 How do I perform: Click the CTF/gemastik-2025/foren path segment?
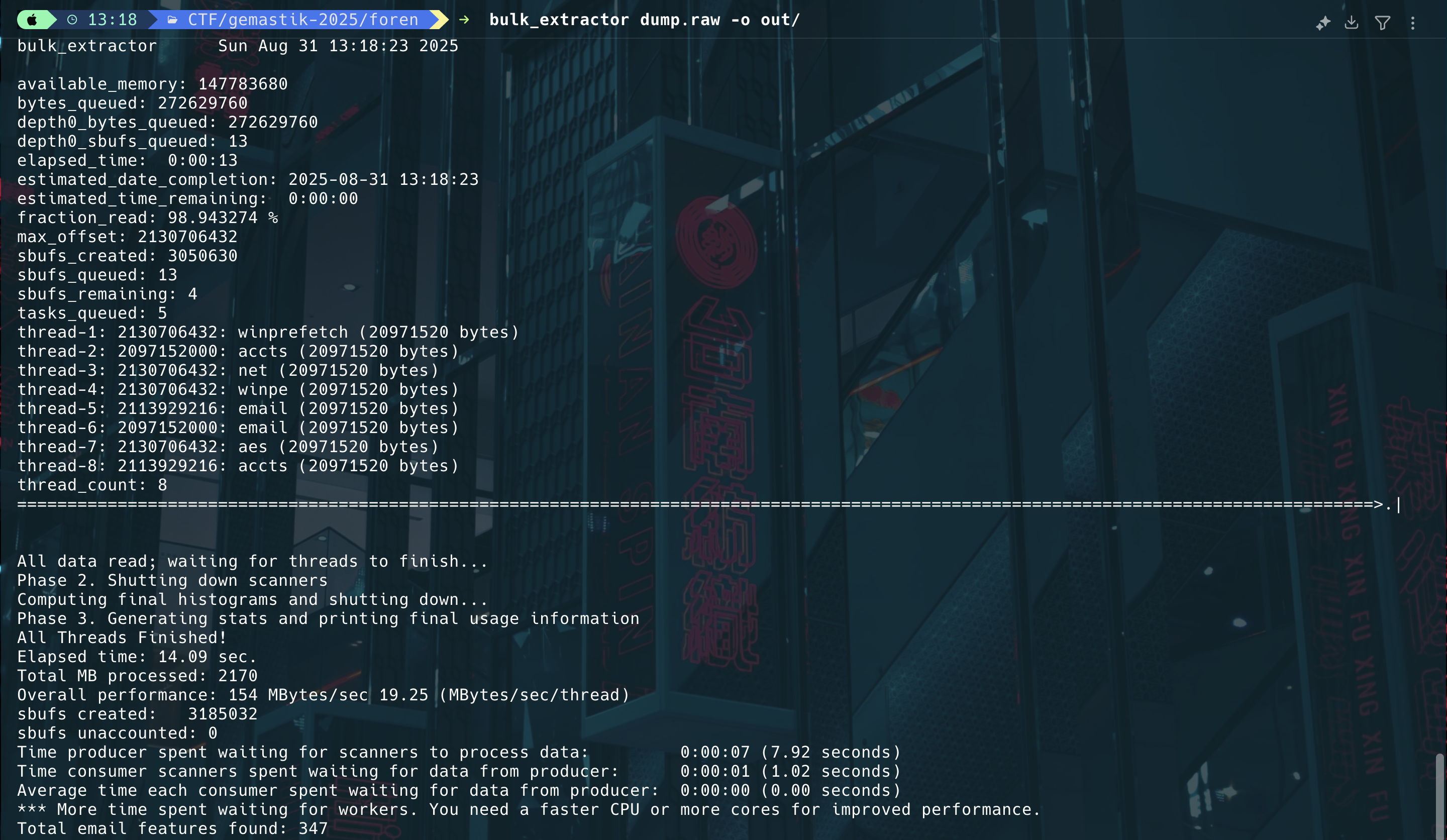(x=302, y=20)
